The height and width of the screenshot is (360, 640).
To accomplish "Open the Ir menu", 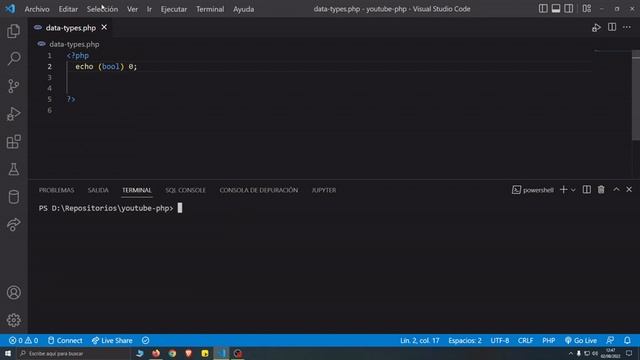I will coord(149,9).
